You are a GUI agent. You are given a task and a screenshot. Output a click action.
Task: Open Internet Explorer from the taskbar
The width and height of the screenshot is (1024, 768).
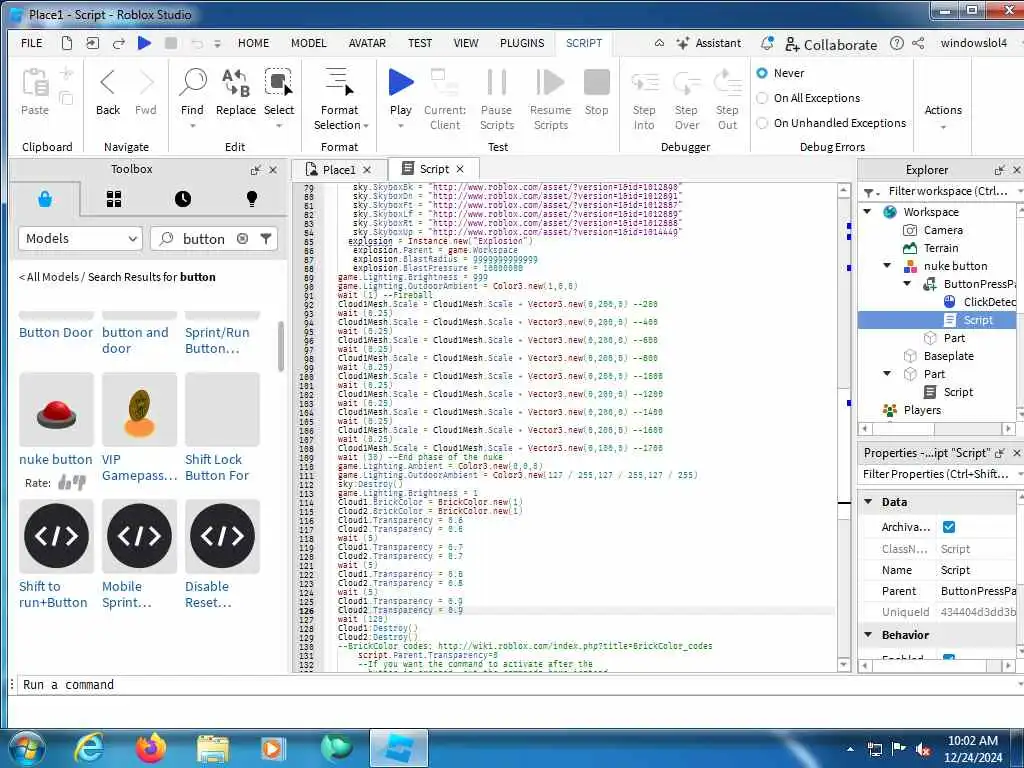coord(89,748)
